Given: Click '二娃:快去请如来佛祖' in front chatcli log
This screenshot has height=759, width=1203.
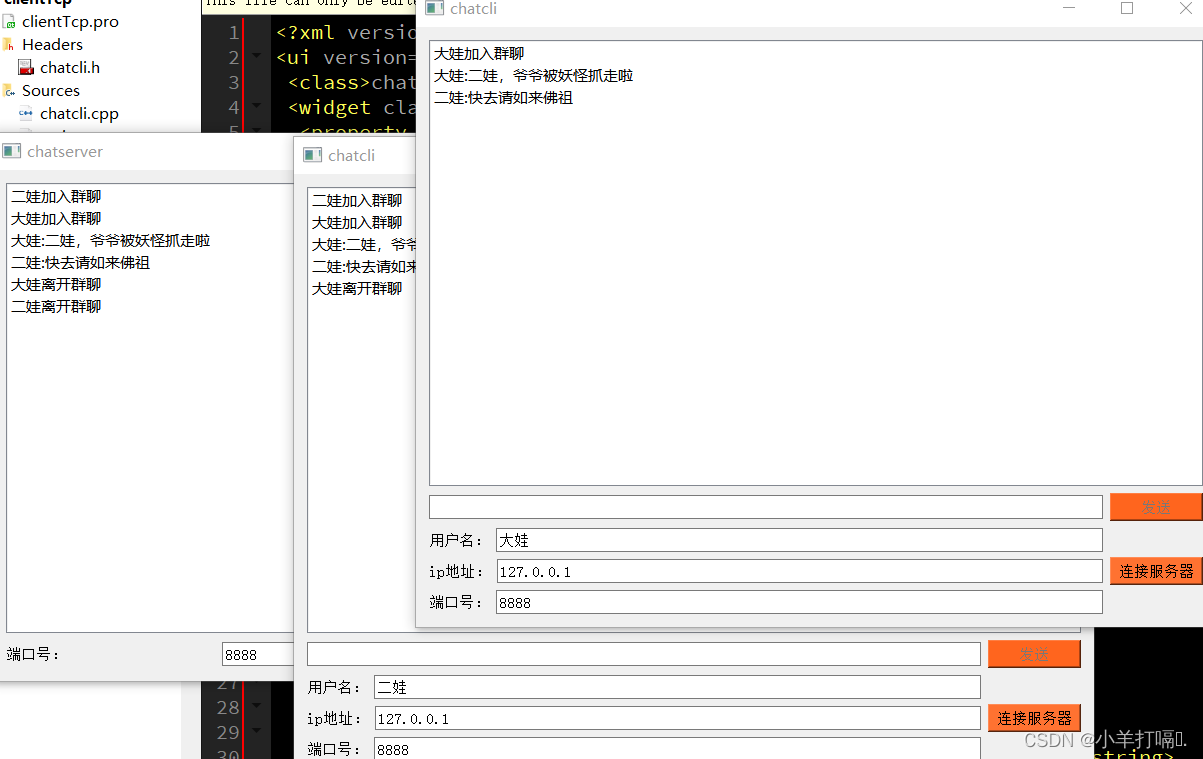Looking at the screenshot, I should 503,97.
